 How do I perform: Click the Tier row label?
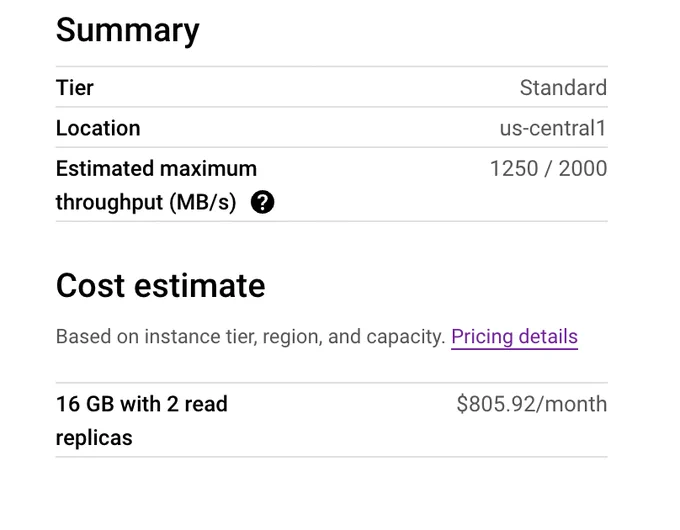pyautogui.click(x=75, y=88)
